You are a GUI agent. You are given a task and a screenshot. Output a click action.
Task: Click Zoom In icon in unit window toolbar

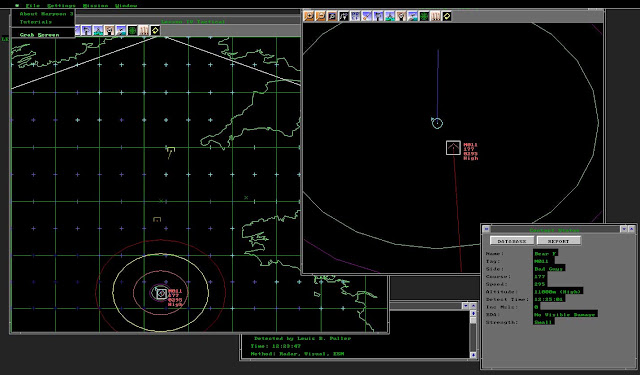(309, 16)
